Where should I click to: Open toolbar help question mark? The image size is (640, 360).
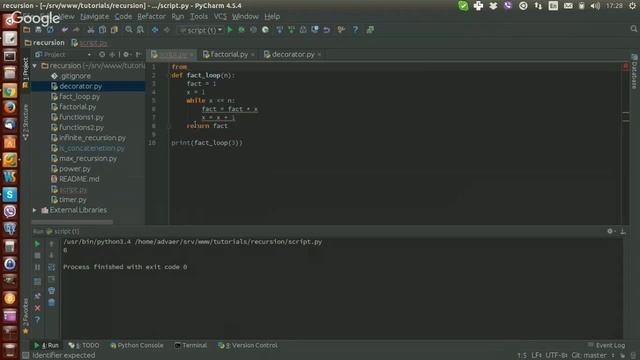(x=356, y=30)
